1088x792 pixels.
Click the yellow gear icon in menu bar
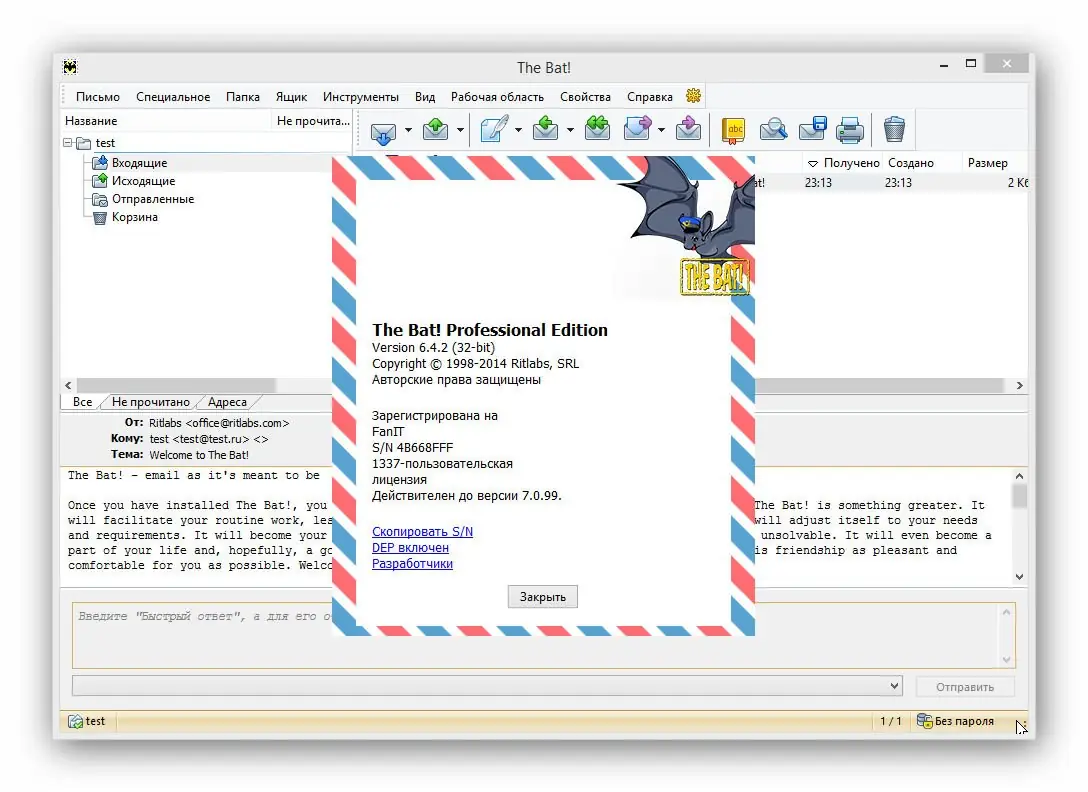[x=693, y=96]
